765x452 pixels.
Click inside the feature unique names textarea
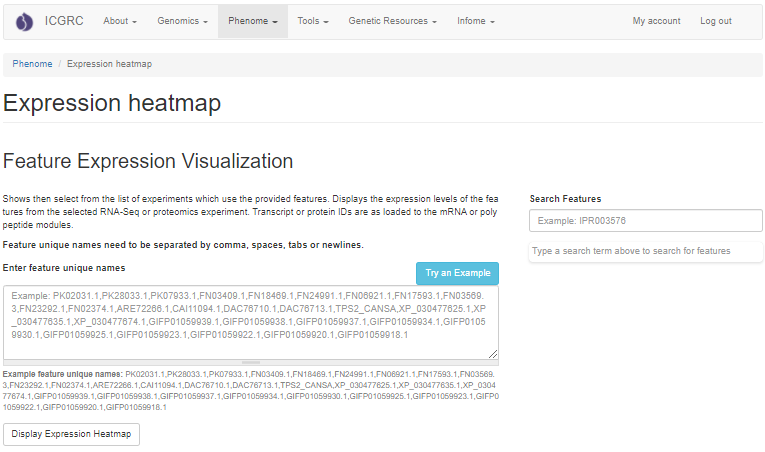[x=250, y=322]
